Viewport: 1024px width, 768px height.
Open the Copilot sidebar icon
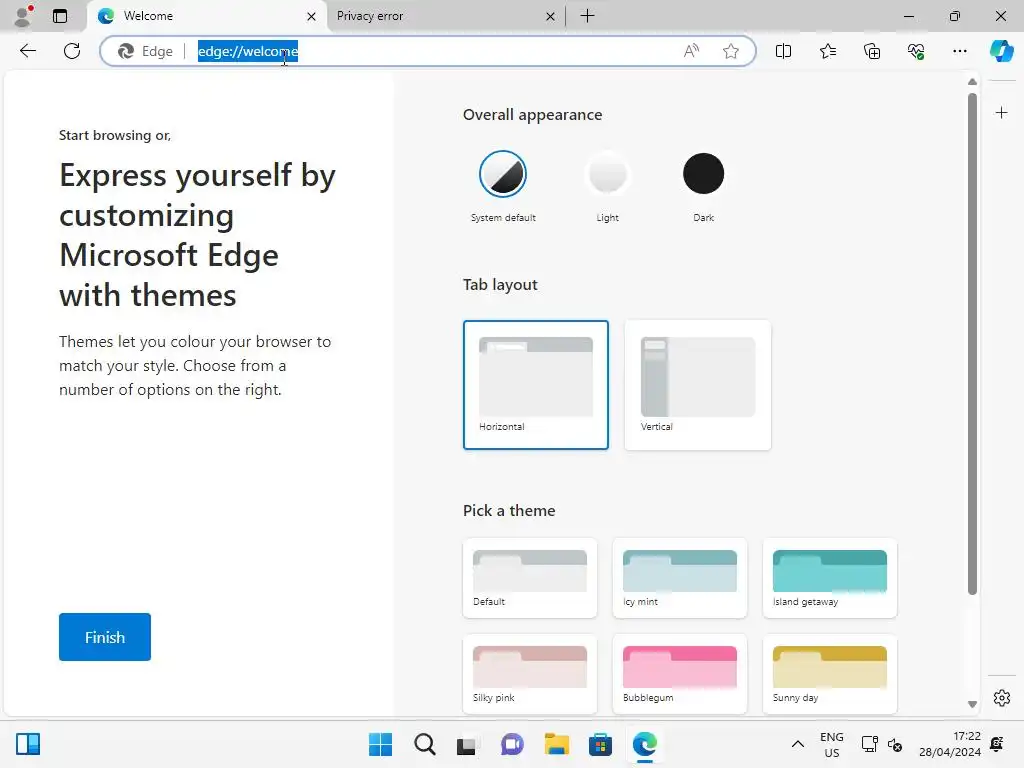pos(1002,51)
